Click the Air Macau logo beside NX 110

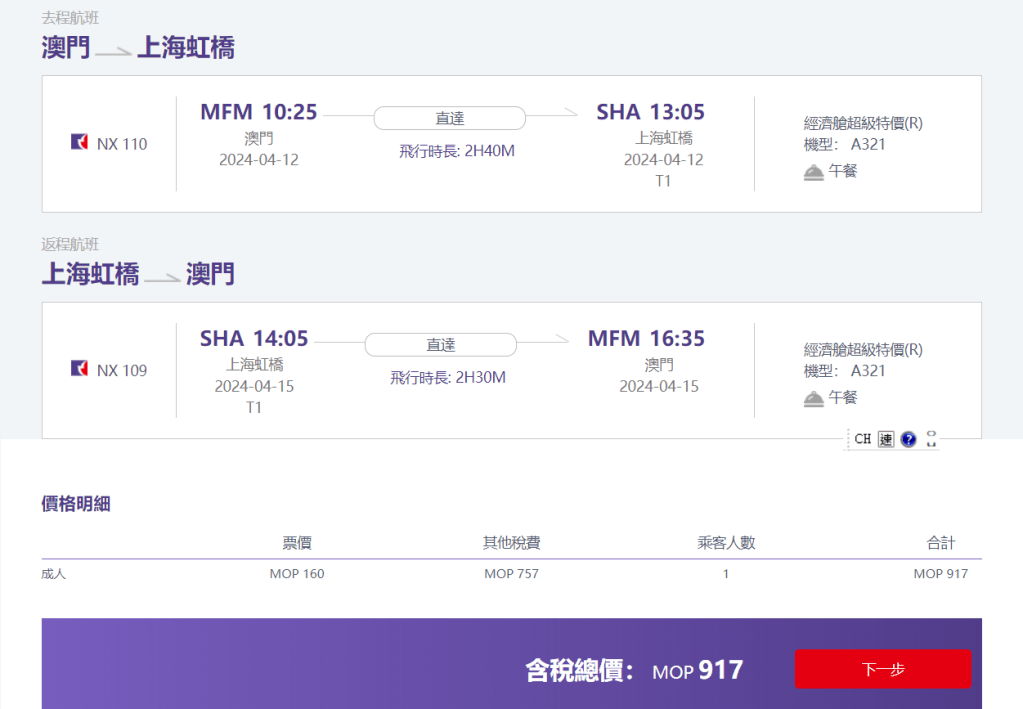[x=80, y=143]
